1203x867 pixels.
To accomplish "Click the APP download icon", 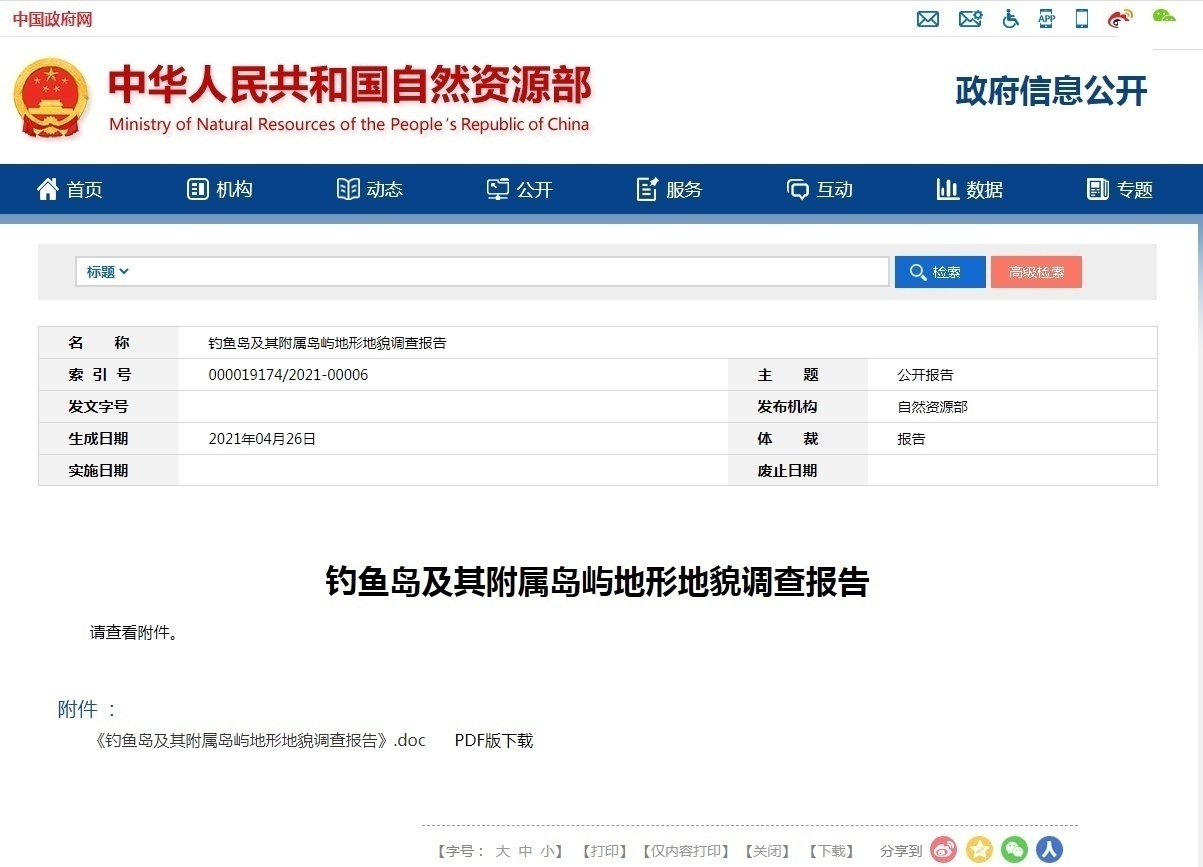I will pyautogui.click(x=1047, y=19).
